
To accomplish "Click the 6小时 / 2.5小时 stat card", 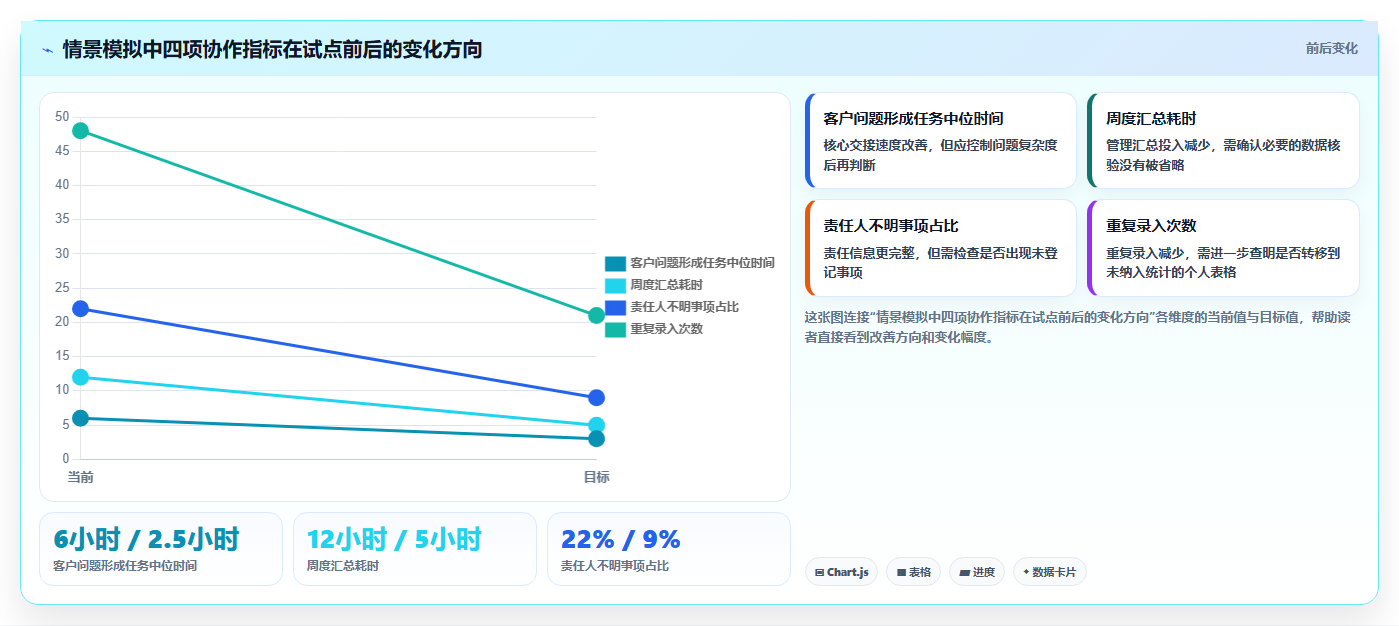I will [x=161, y=549].
